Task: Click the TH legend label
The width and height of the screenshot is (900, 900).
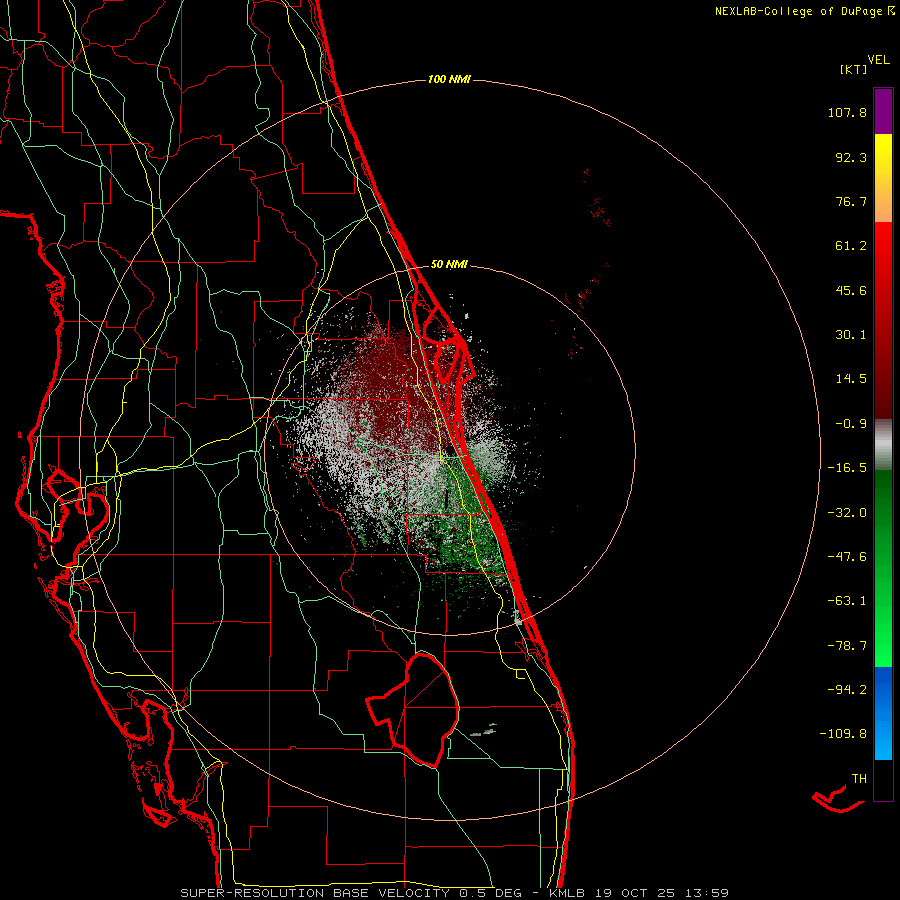Action: 859,779
